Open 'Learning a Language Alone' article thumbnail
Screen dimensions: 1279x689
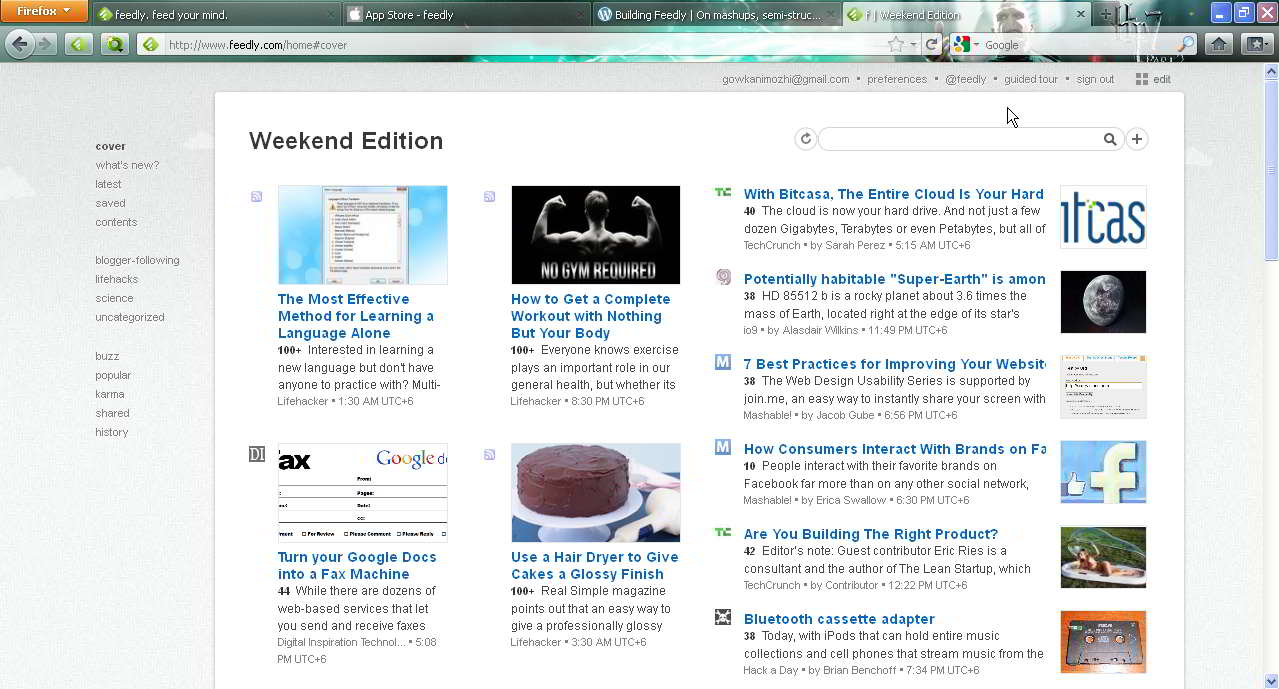pyautogui.click(x=363, y=235)
